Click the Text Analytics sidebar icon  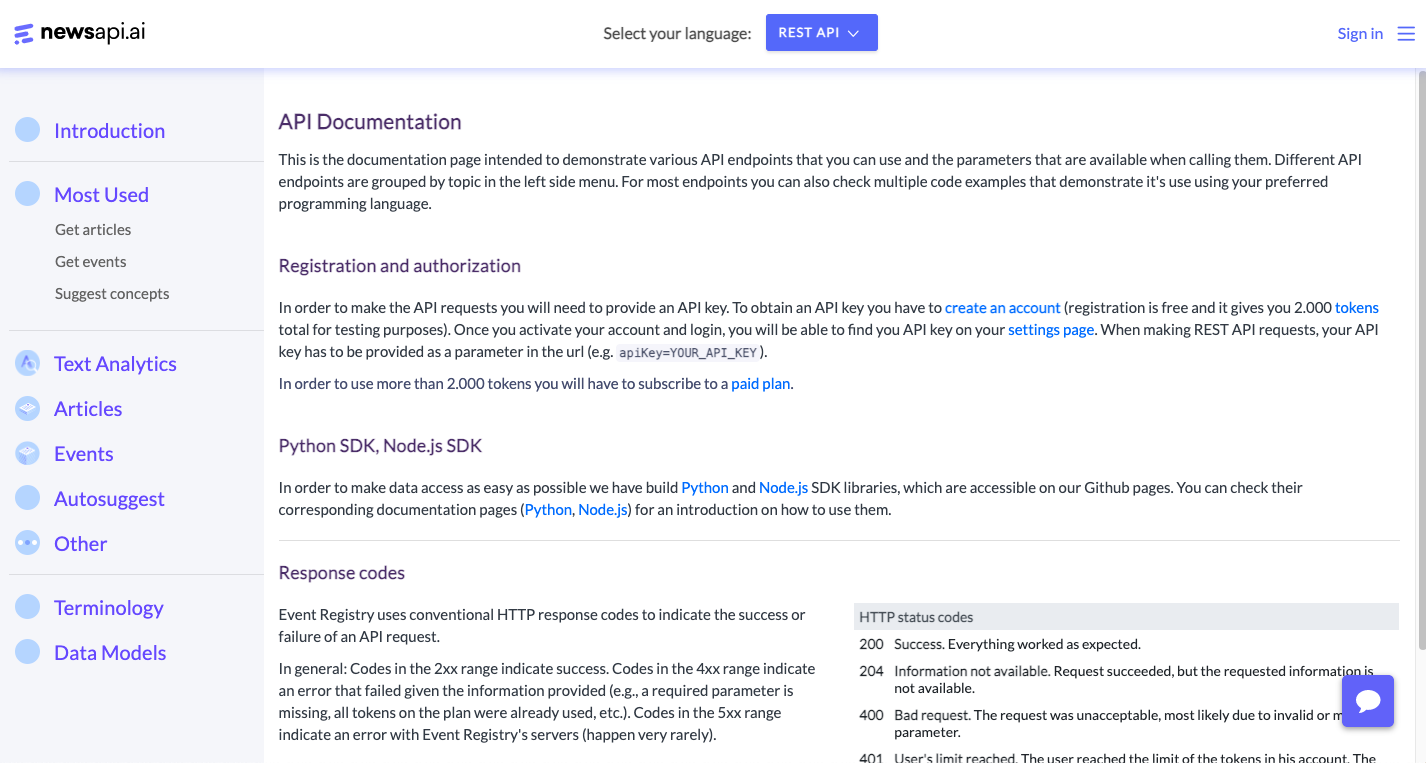(x=28, y=364)
